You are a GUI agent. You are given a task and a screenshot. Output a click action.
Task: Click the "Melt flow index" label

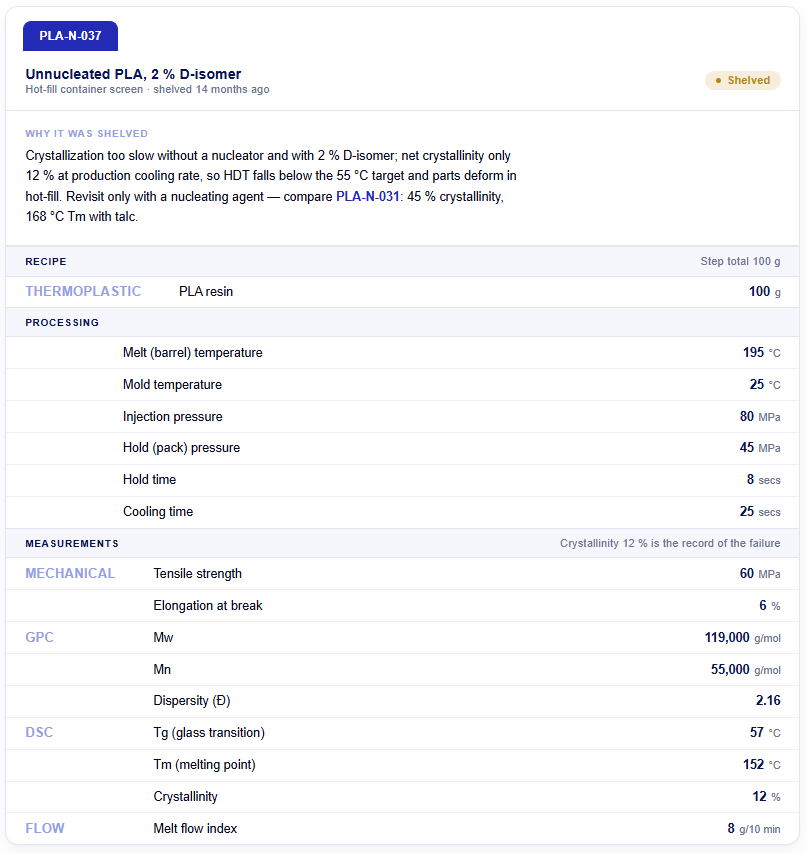pos(195,829)
